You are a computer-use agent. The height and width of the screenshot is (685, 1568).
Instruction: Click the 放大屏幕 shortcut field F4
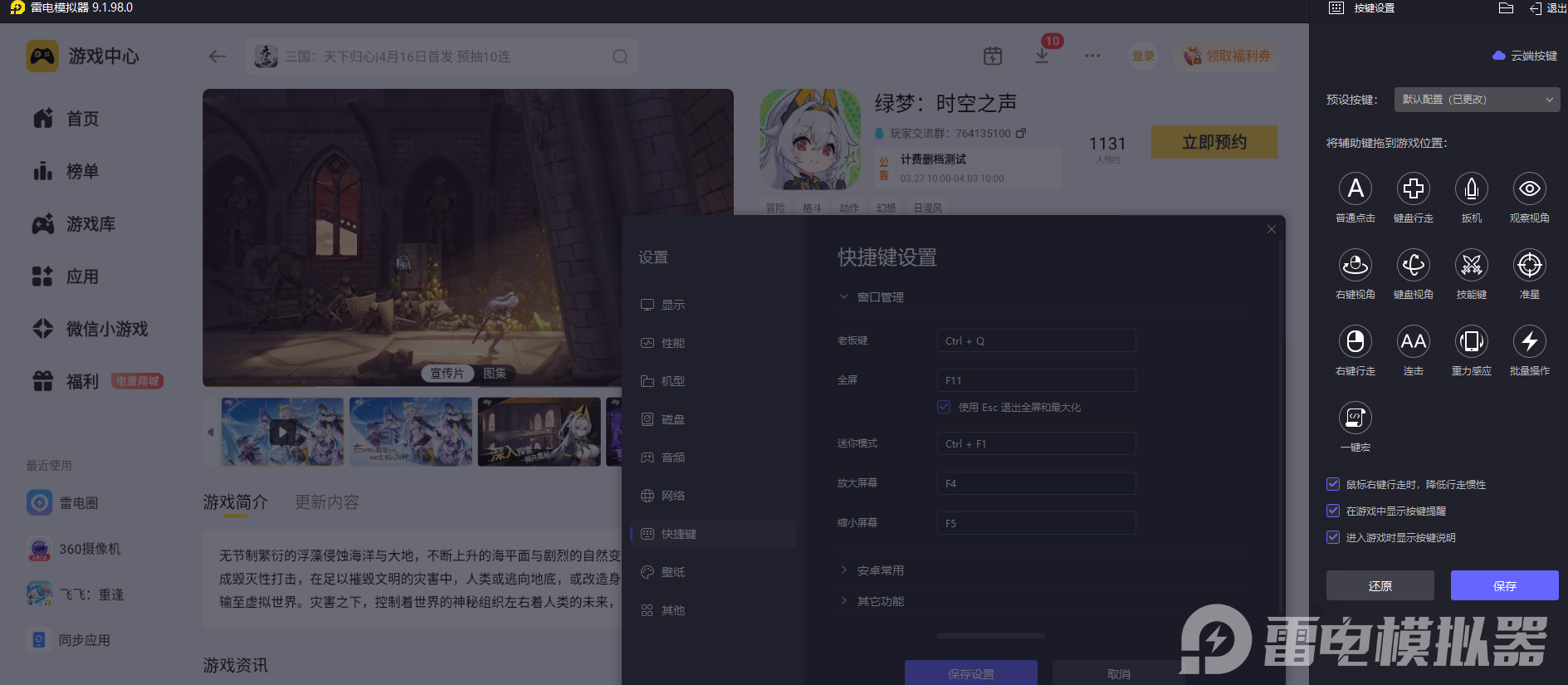(1037, 483)
